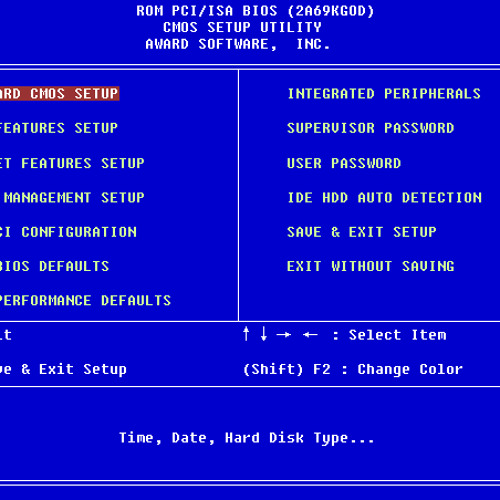
Task: Choose USER PASSWORD entry
Action: click(x=344, y=163)
